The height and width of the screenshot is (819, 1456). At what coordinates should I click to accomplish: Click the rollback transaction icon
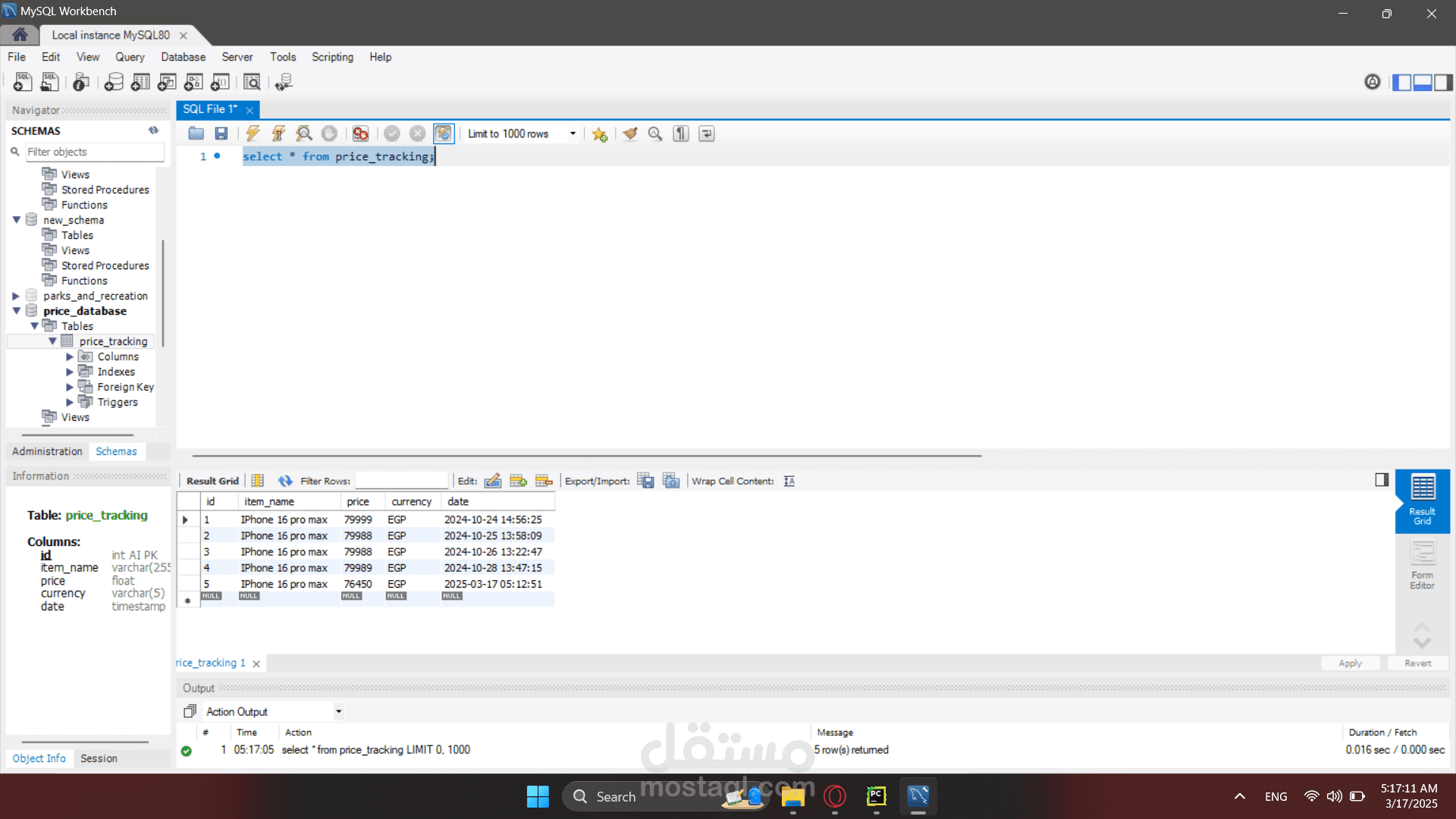(x=418, y=134)
